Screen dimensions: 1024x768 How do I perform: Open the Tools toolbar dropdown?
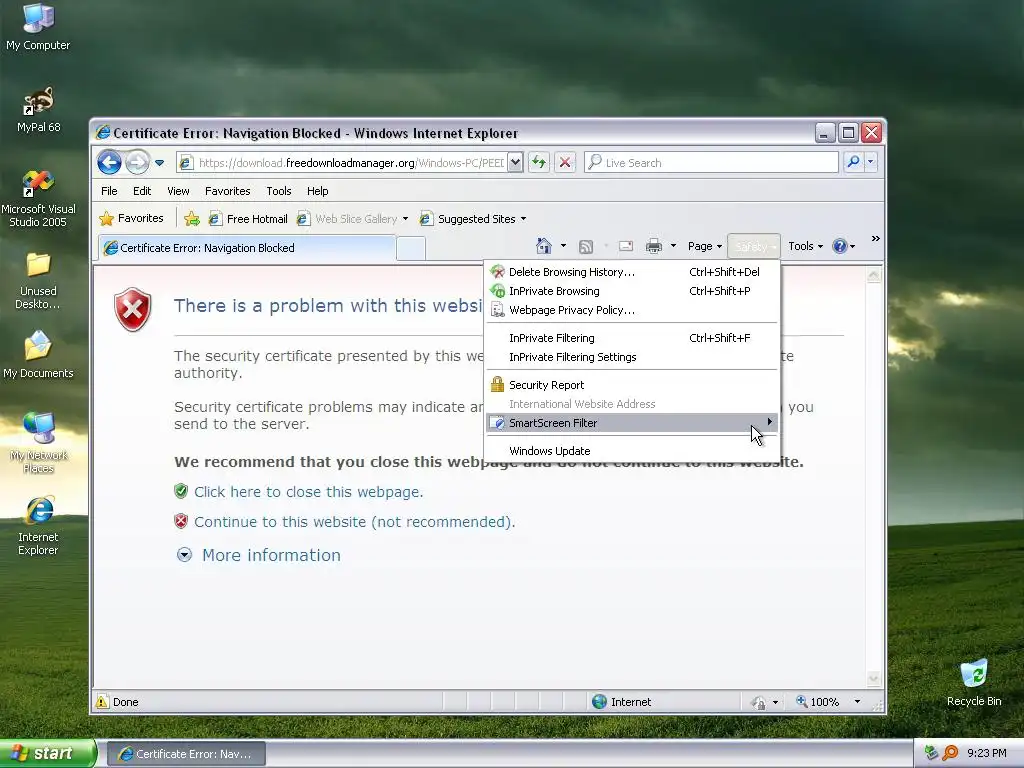pos(805,246)
